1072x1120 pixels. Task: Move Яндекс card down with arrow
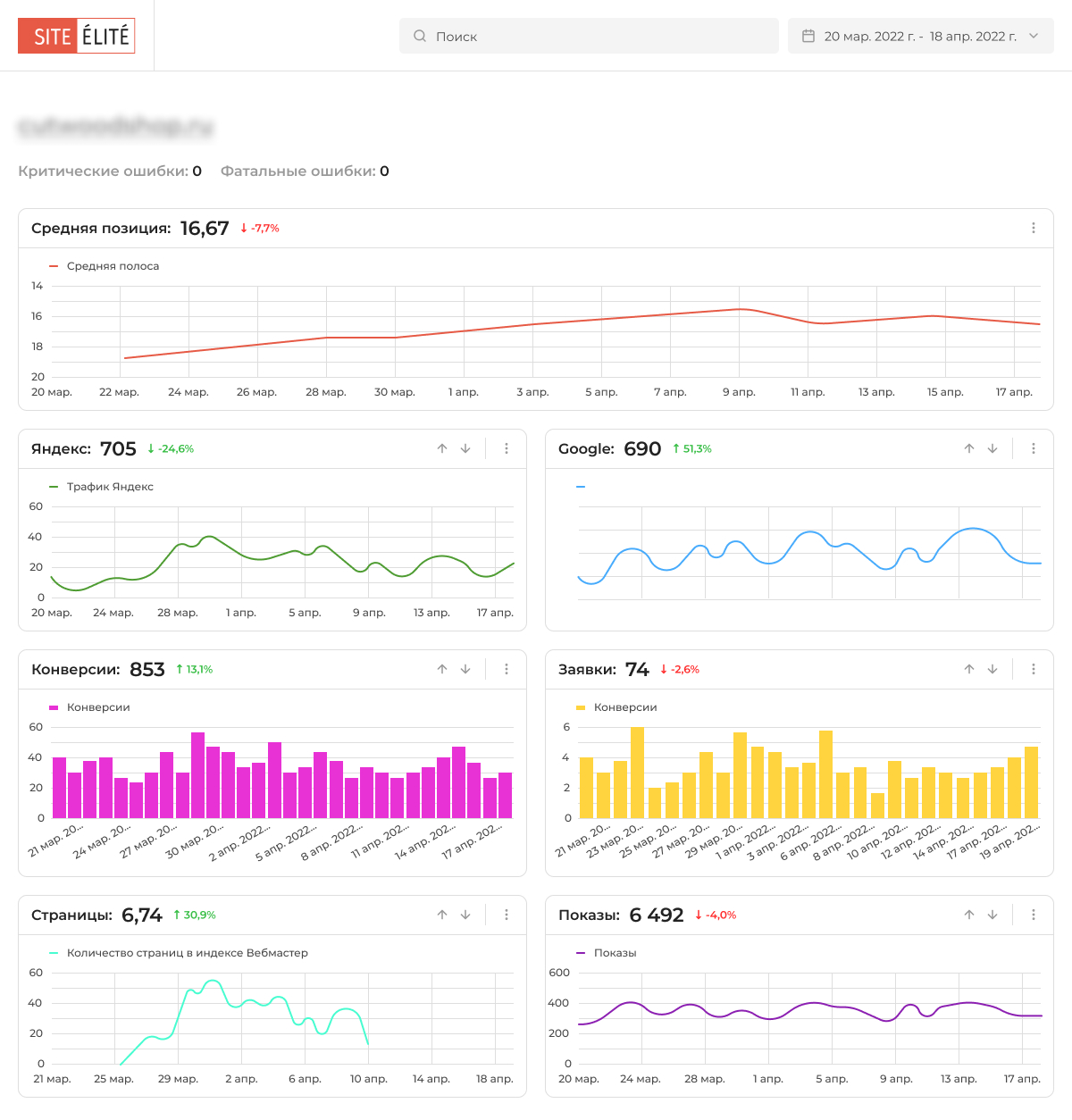pos(465,448)
